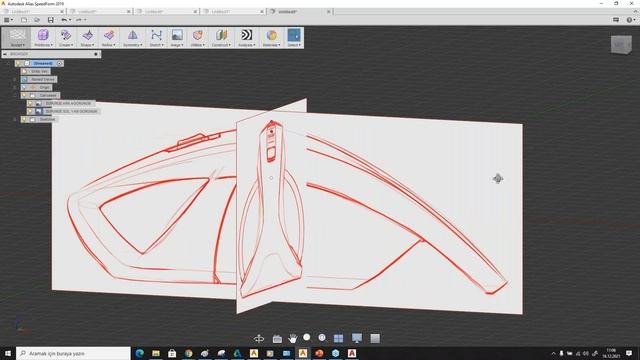Open the viewports layout icon
640x360 pixels.
click(338, 338)
